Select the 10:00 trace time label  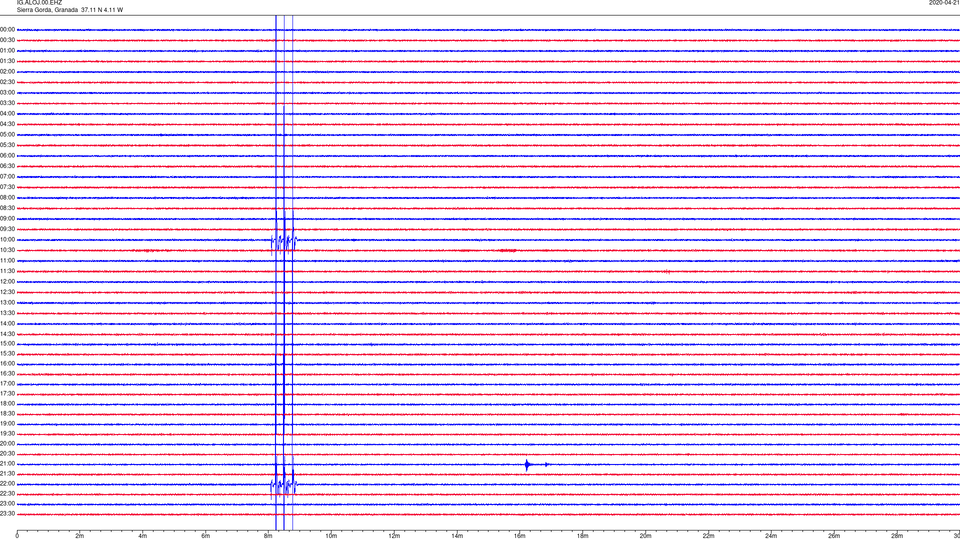[7, 240]
